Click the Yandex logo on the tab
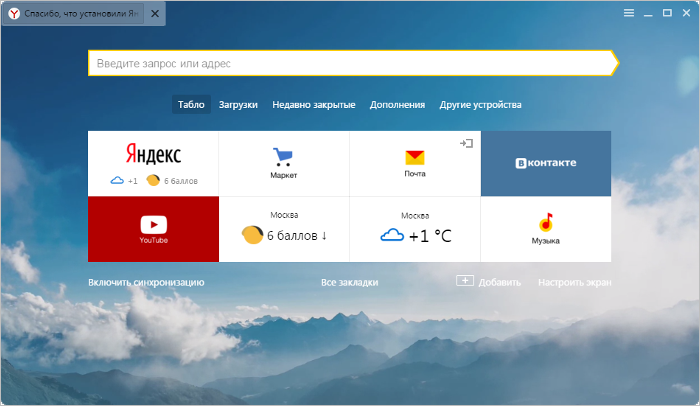The width and height of the screenshot is (700, 406). 14,14
